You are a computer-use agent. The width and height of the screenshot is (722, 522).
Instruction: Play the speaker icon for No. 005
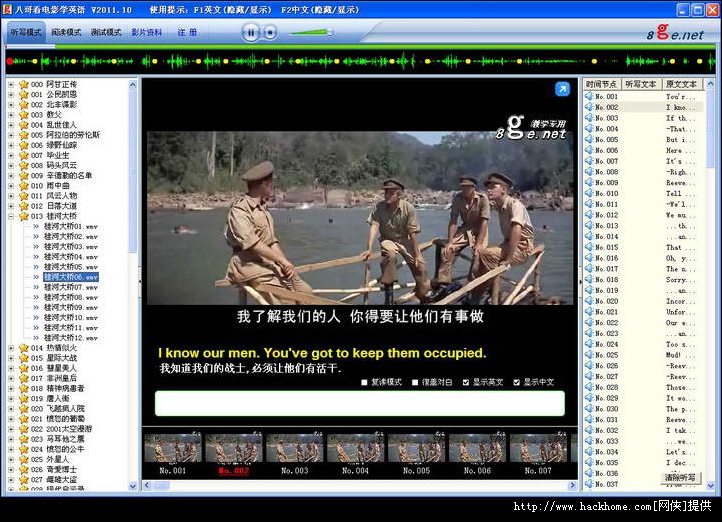(589, 139)
